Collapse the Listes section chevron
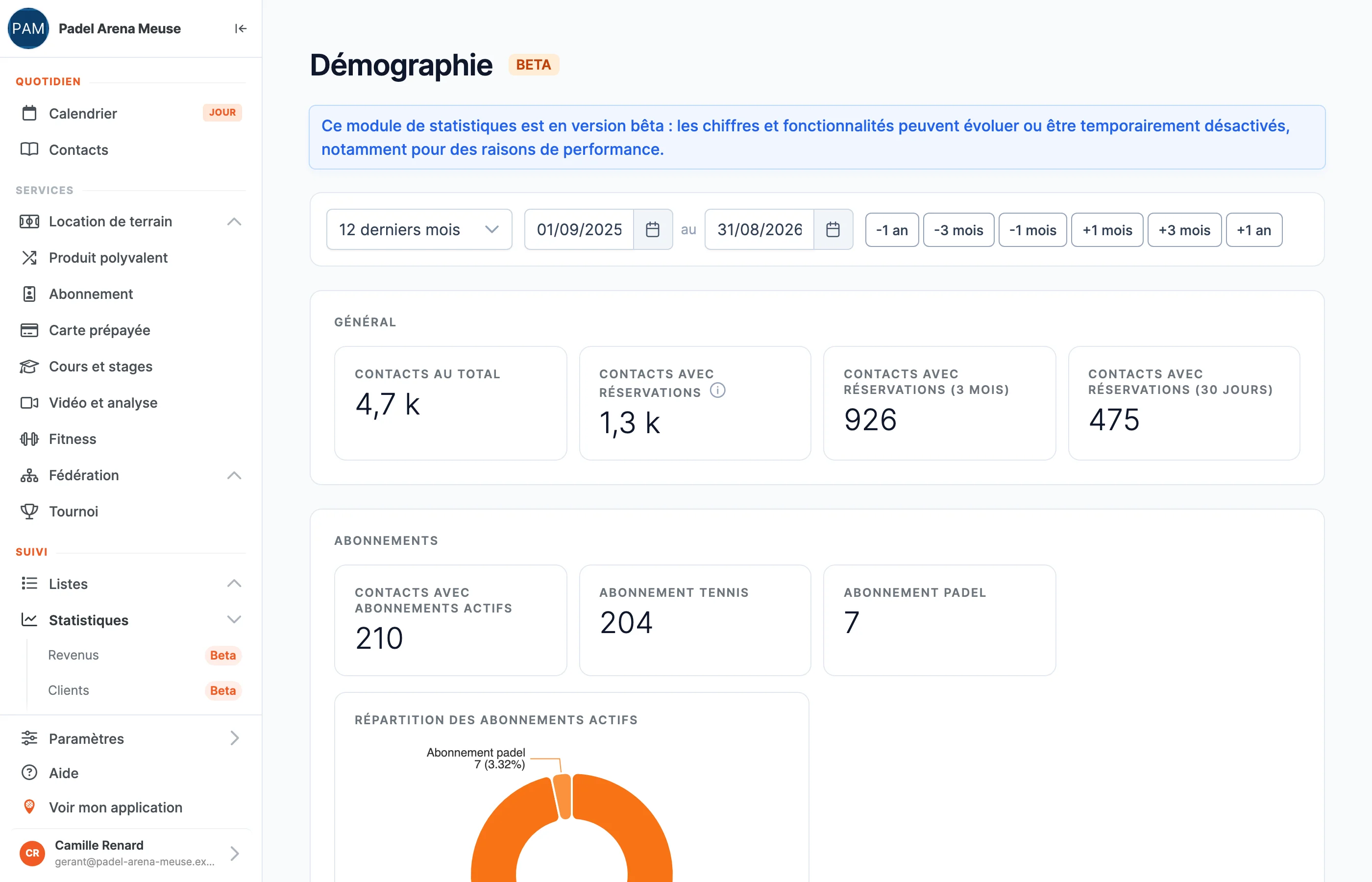The width and height of the screenshot is (1372, 882). click(x=234, y=584)
